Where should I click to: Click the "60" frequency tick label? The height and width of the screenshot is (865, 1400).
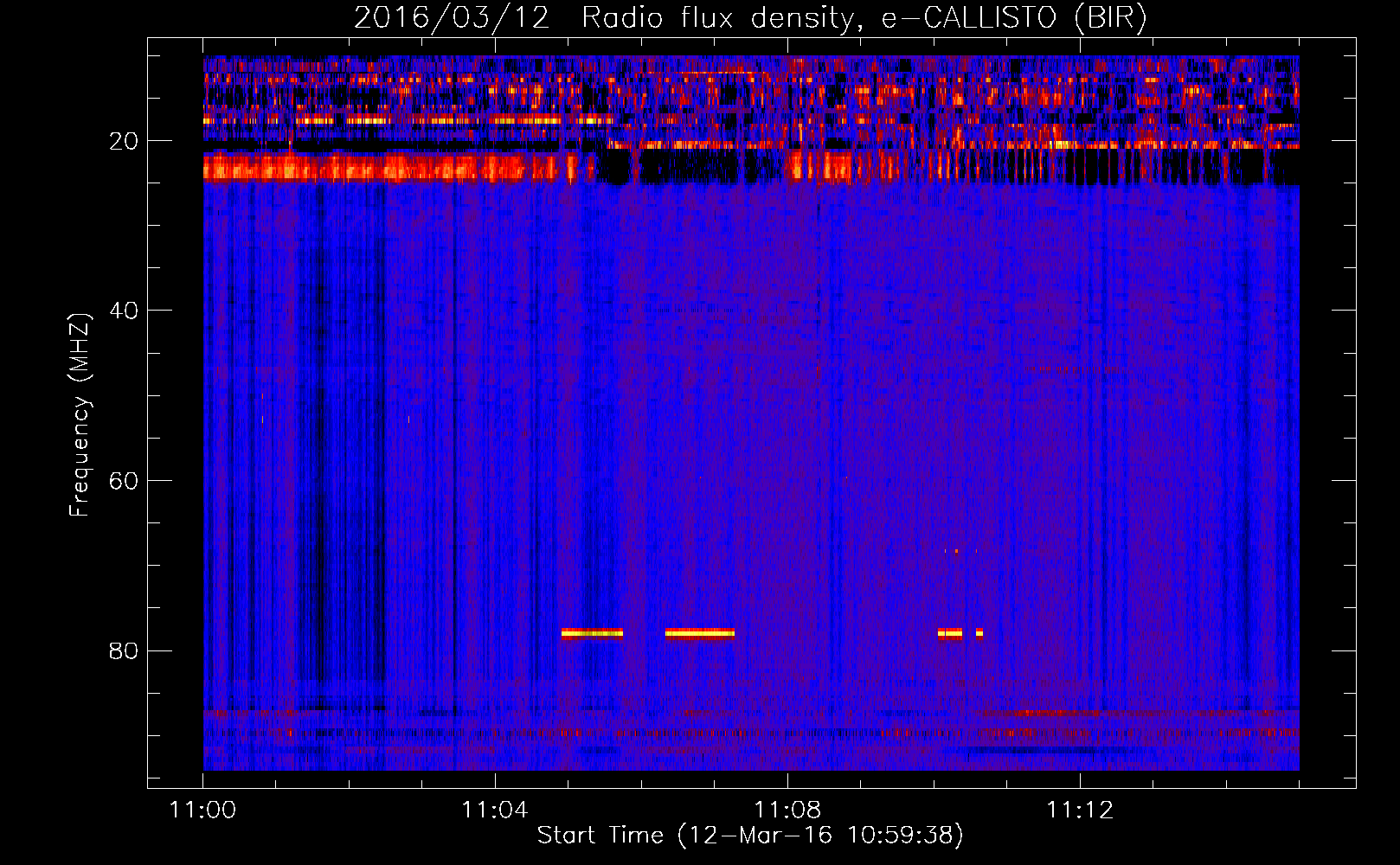(124, 481)
